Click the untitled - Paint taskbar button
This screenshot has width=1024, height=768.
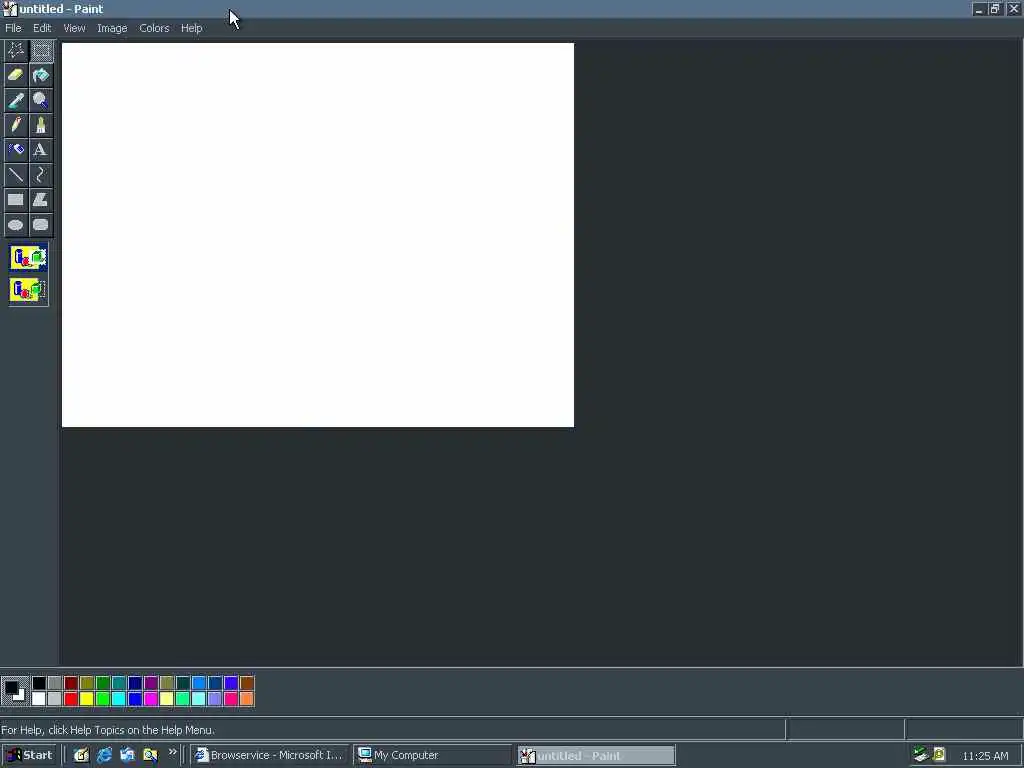click(x=596, y=756)
